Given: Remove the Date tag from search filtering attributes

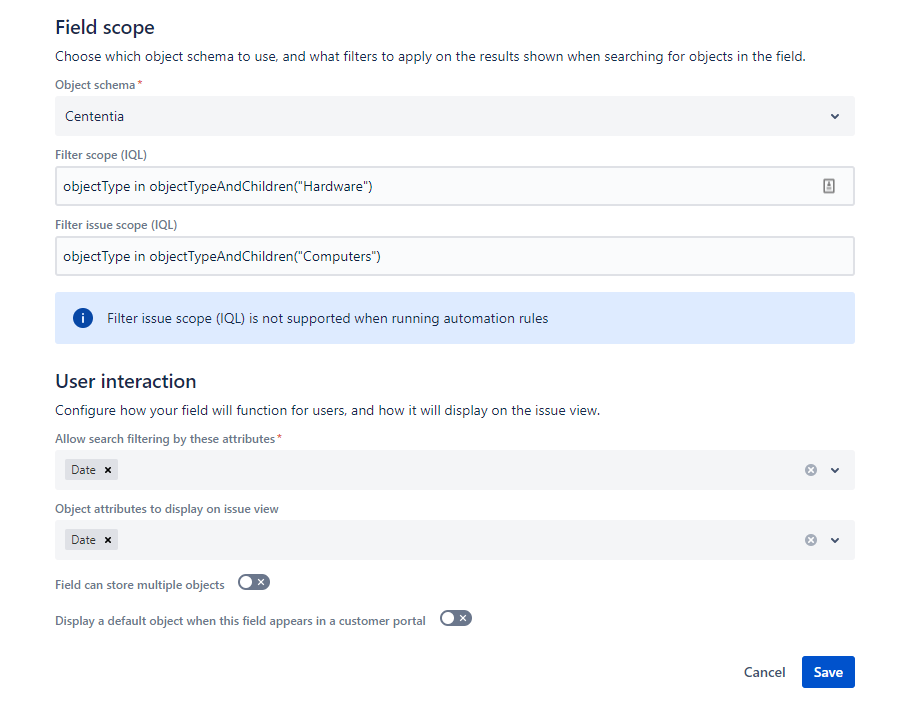Looking at the screenshot, I should [x=108, y=470].
